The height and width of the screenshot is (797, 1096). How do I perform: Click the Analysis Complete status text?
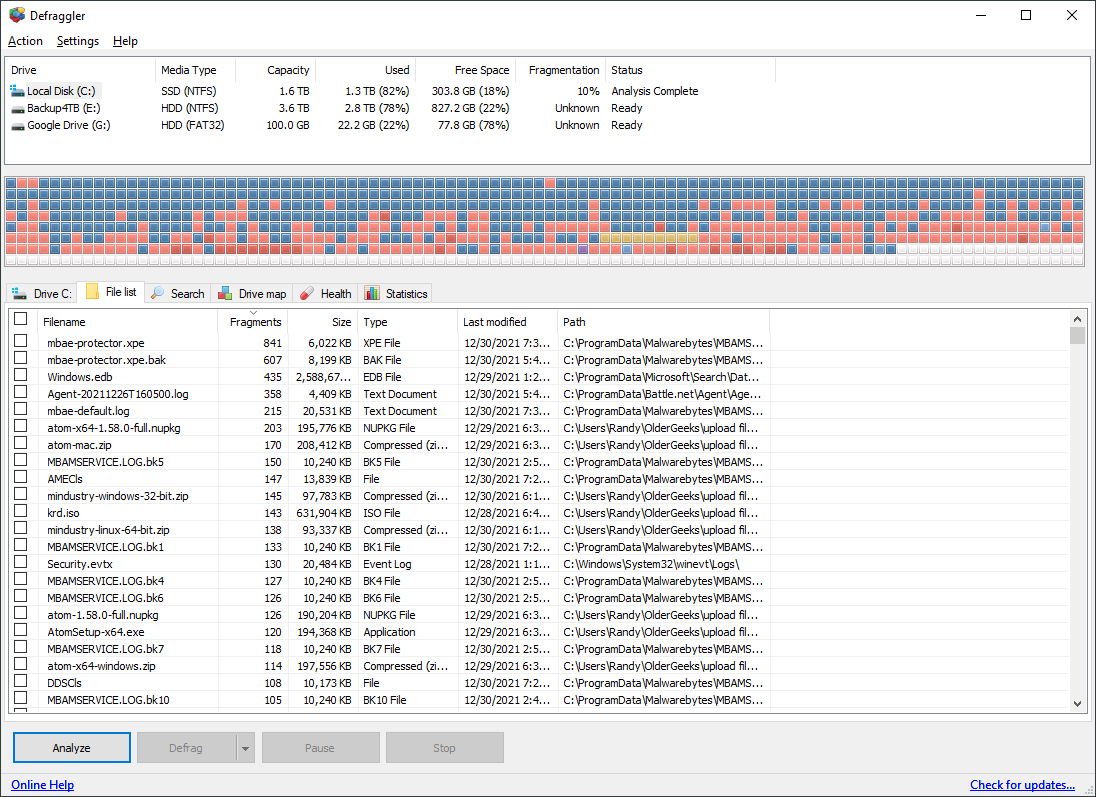[x=654, y=91]
